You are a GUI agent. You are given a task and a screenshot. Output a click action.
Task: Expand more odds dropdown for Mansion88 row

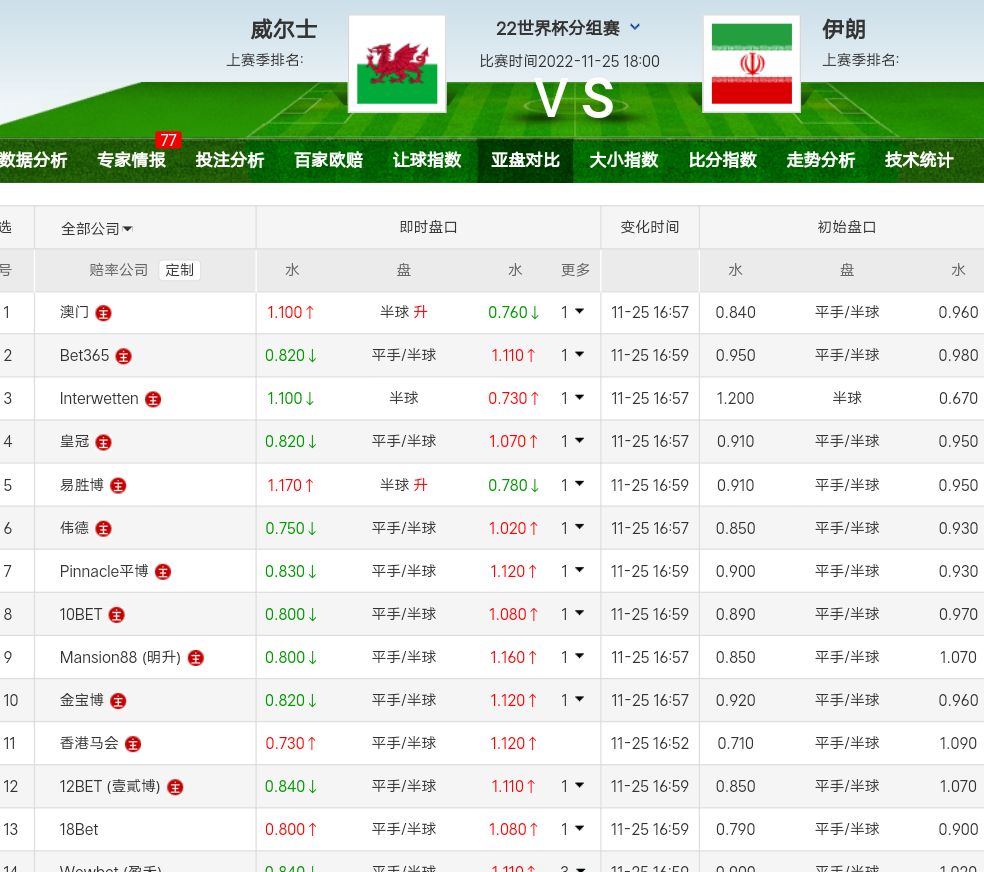pos(573,657)
